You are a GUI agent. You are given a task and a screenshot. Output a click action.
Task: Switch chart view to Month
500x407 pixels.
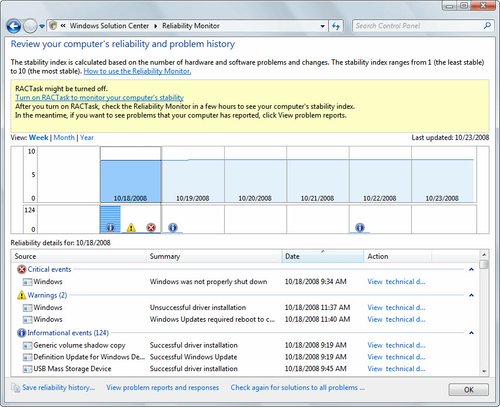64,138
